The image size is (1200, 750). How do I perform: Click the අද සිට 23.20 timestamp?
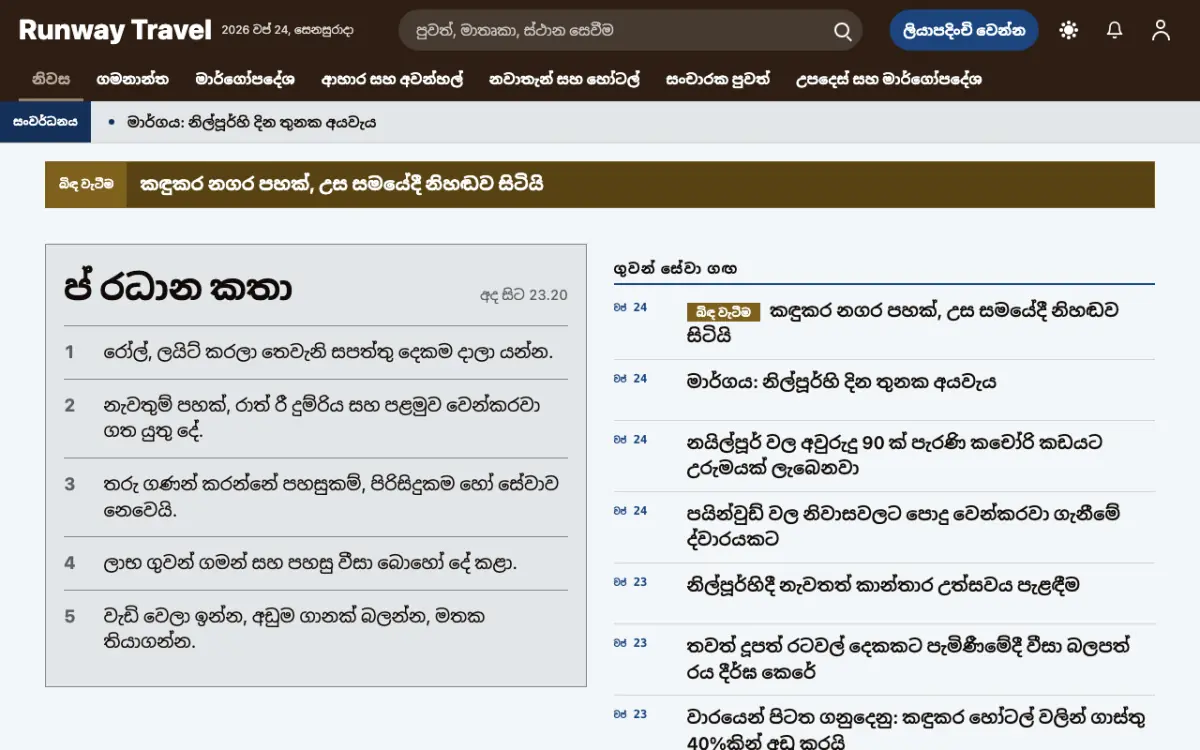[x=524, y=295]
